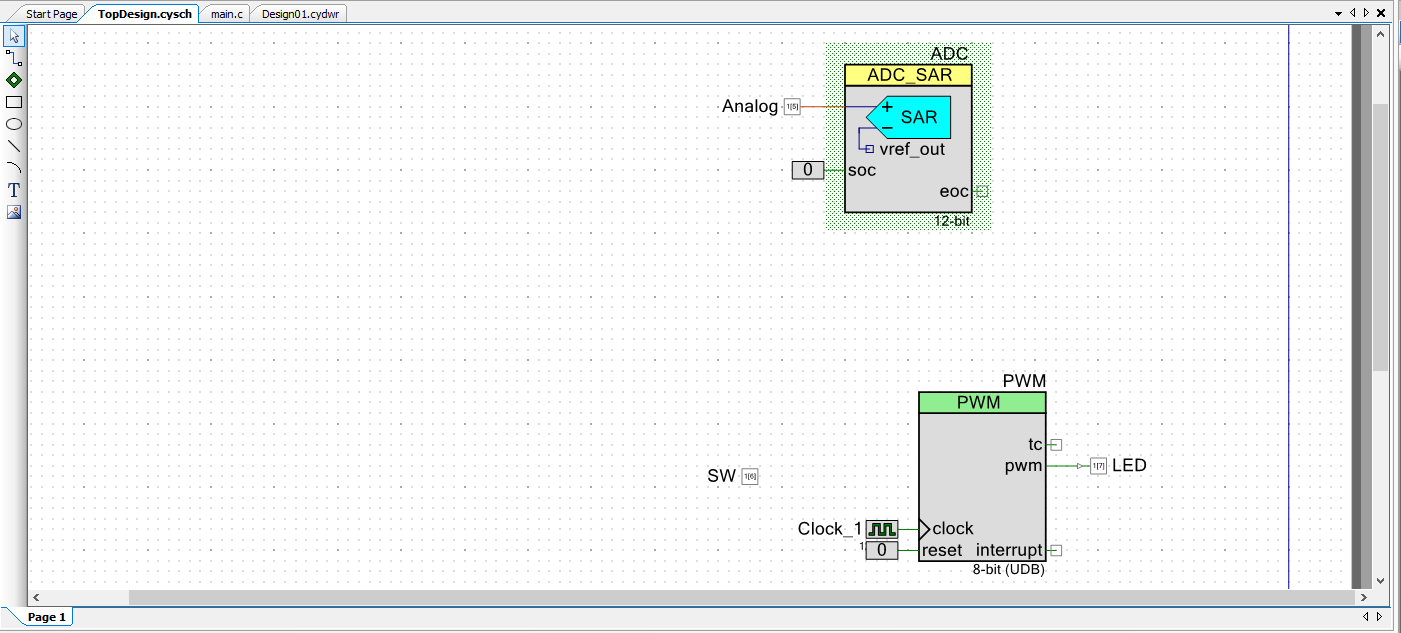
Task: Click the PWM component green header
Action: click(982, 403)
